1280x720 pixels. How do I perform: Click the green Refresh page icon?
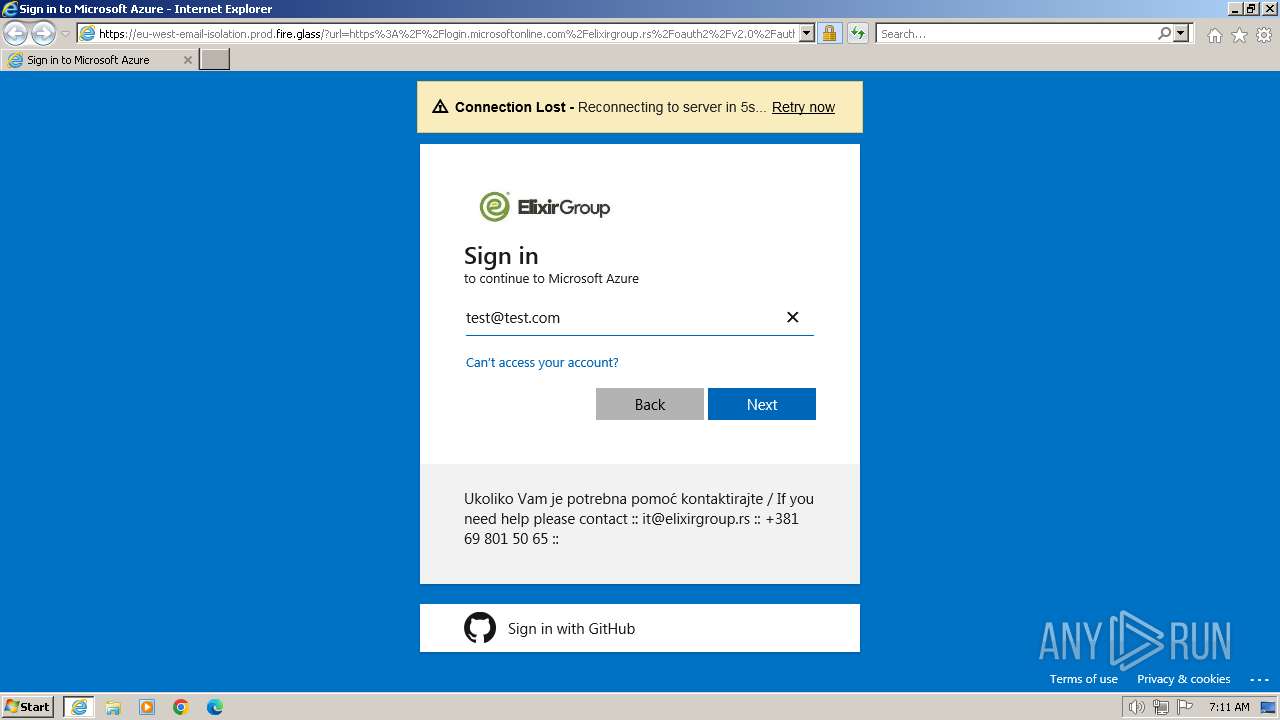click(x=858, y=34)
